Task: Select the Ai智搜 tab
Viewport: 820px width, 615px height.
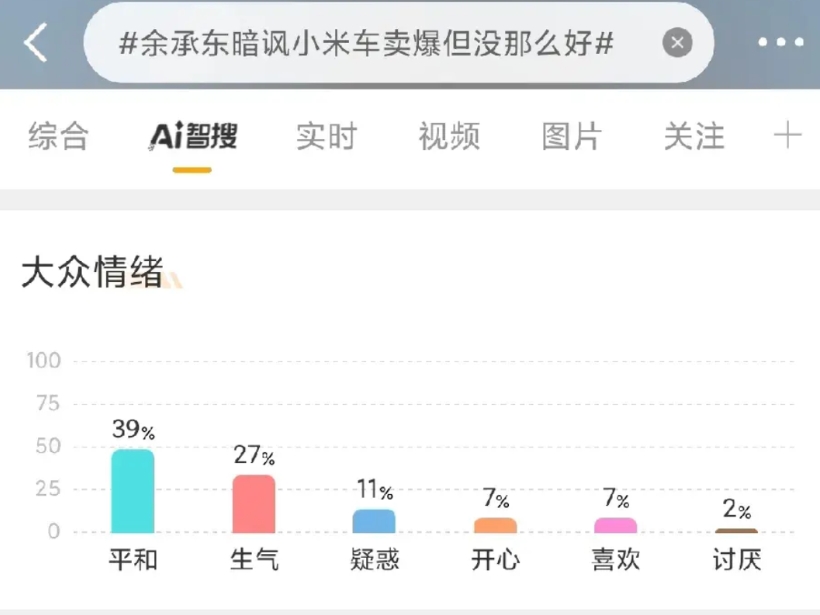Action: pyautogui.click(x=193, y=136)
